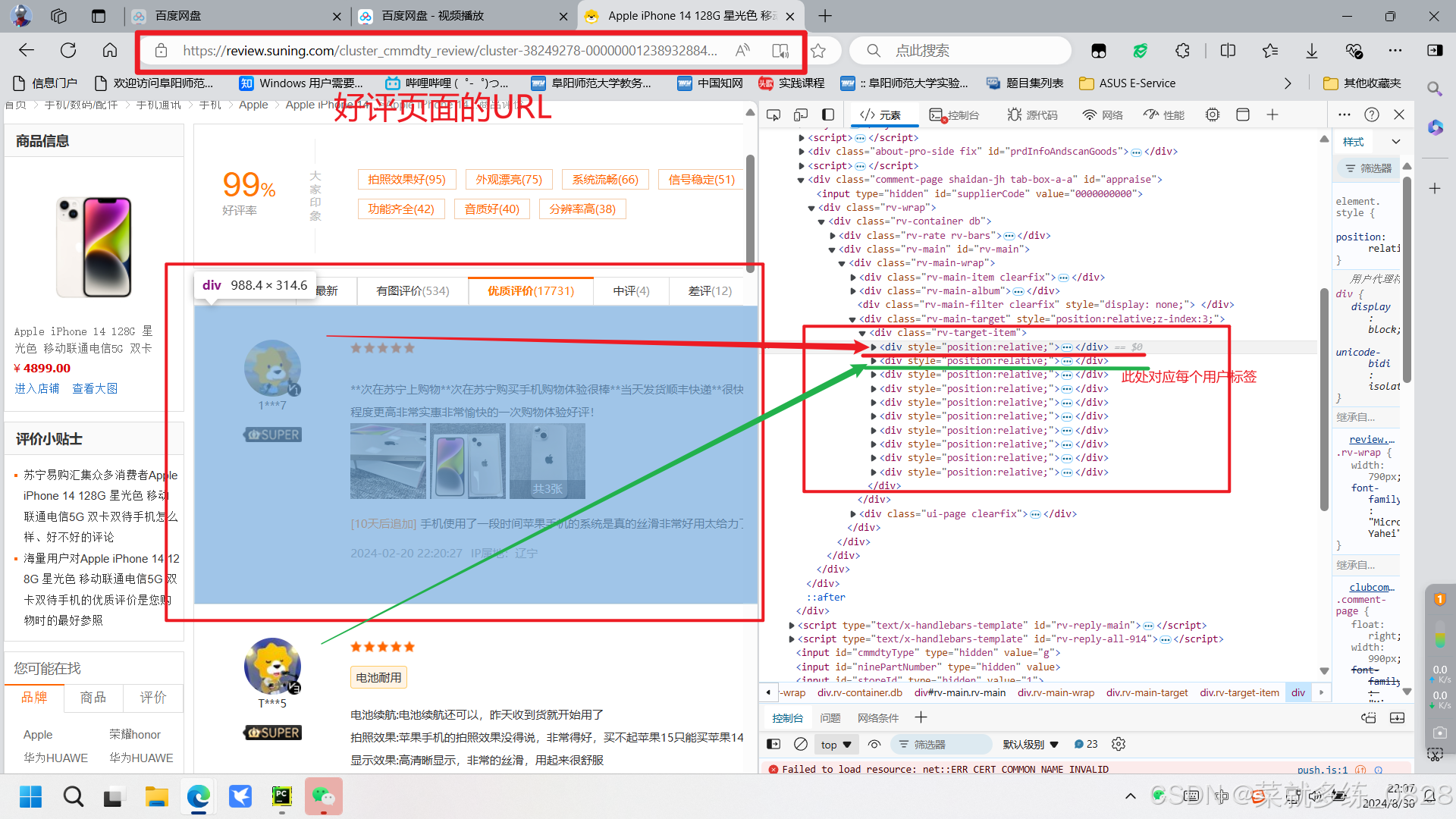1456x819 pixels.
Task: Collapse the rv-main-target div node
Action: [853, 319]
